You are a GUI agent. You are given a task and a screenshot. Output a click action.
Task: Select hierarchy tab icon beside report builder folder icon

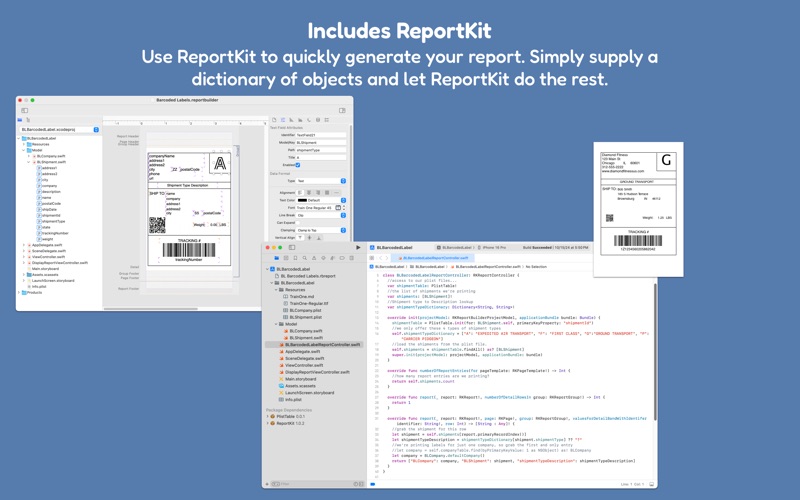coord(28,120)
